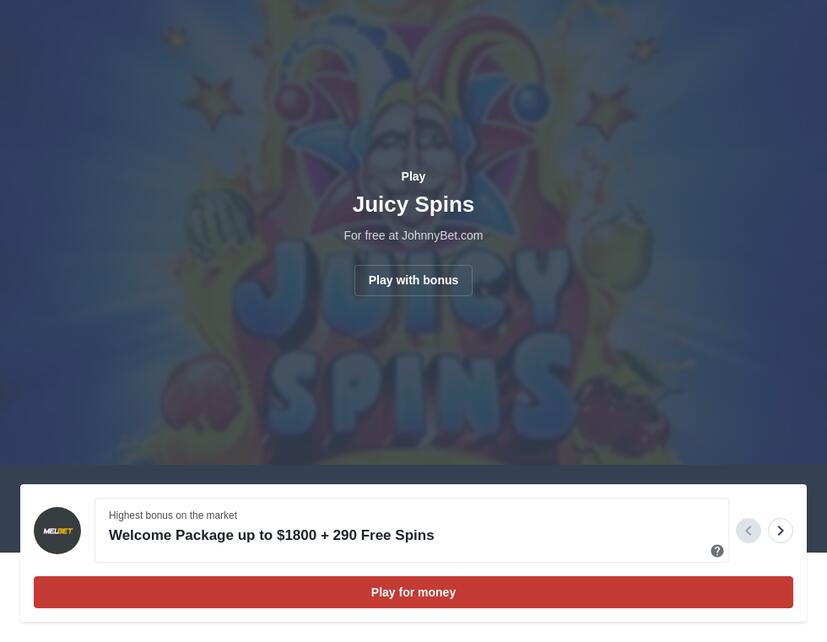Click the watermelon in the game artwork

219,222
